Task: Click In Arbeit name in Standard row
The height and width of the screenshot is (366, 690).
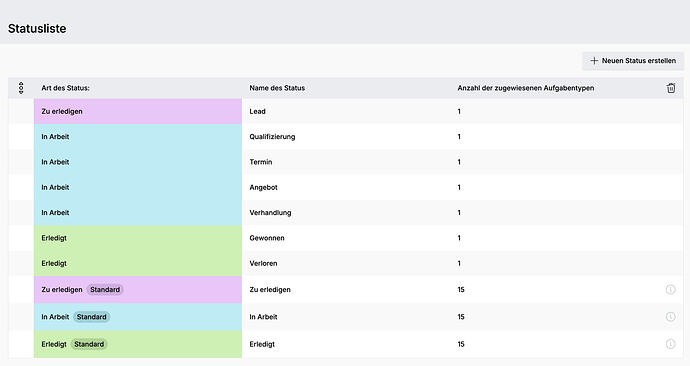Action: (x=263, y=317)
